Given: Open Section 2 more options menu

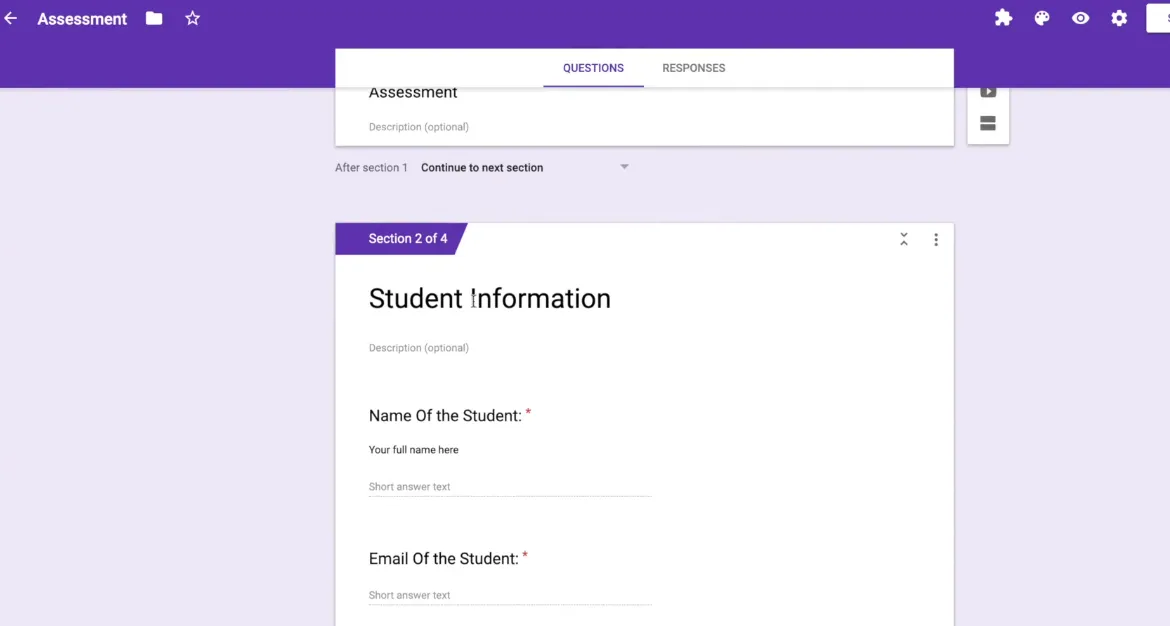Looking at the screenshot, I should (x=936, y=240).
